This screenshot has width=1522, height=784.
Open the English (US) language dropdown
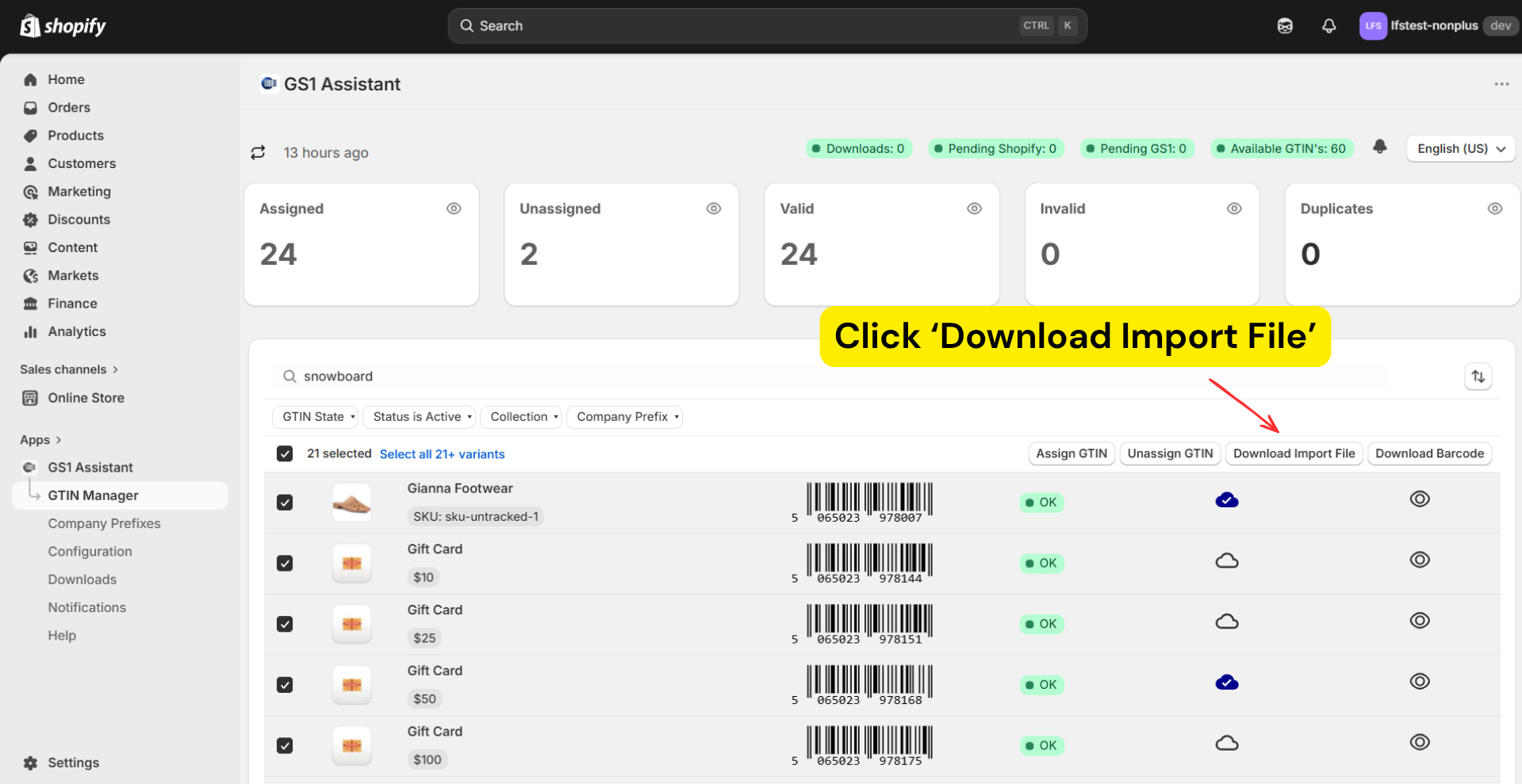[x=1461, y=149]
